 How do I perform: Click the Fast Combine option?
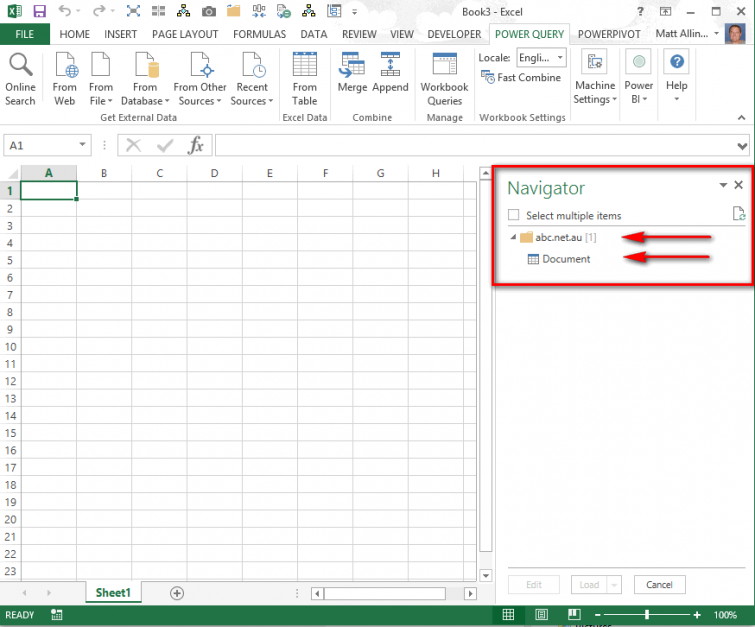click(x=521, y=78)
